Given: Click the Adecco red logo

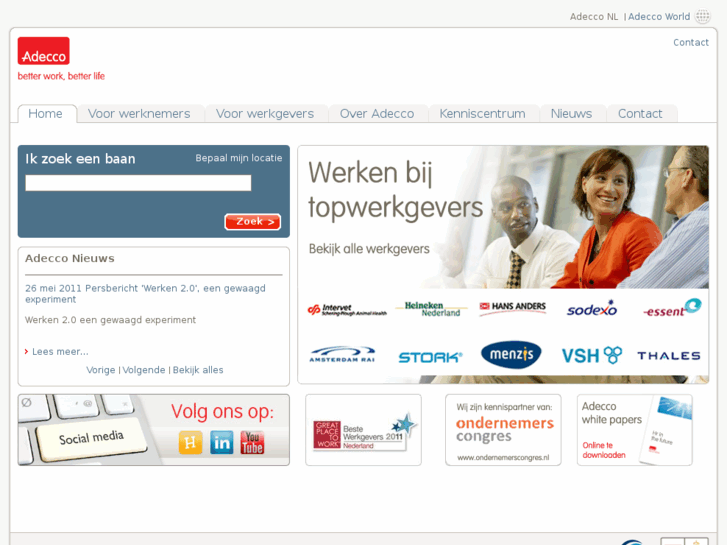Looking at the screenshot, I should tap(44, 51).
